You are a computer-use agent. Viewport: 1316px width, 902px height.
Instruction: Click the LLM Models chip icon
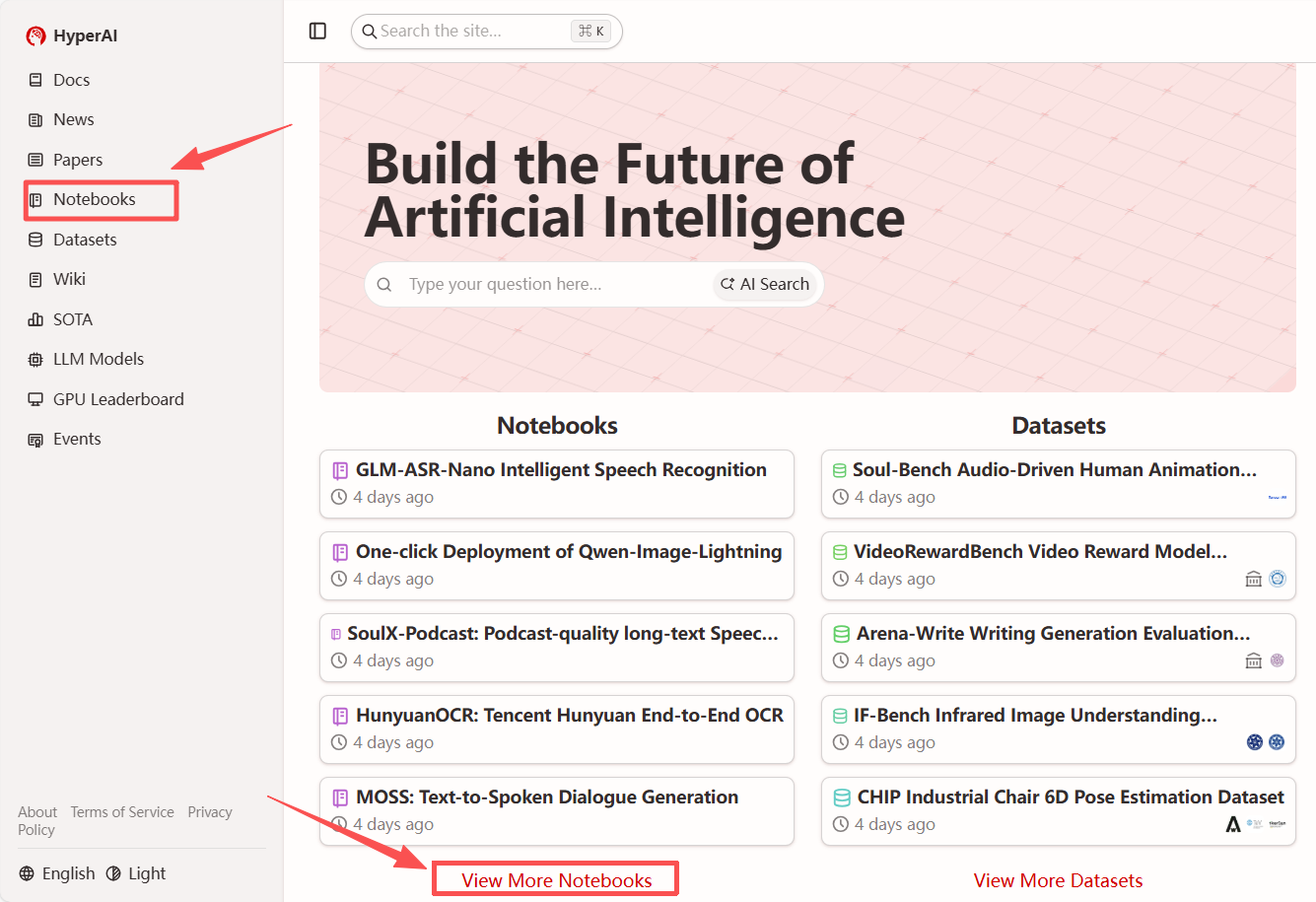click(x=35, y=360)
